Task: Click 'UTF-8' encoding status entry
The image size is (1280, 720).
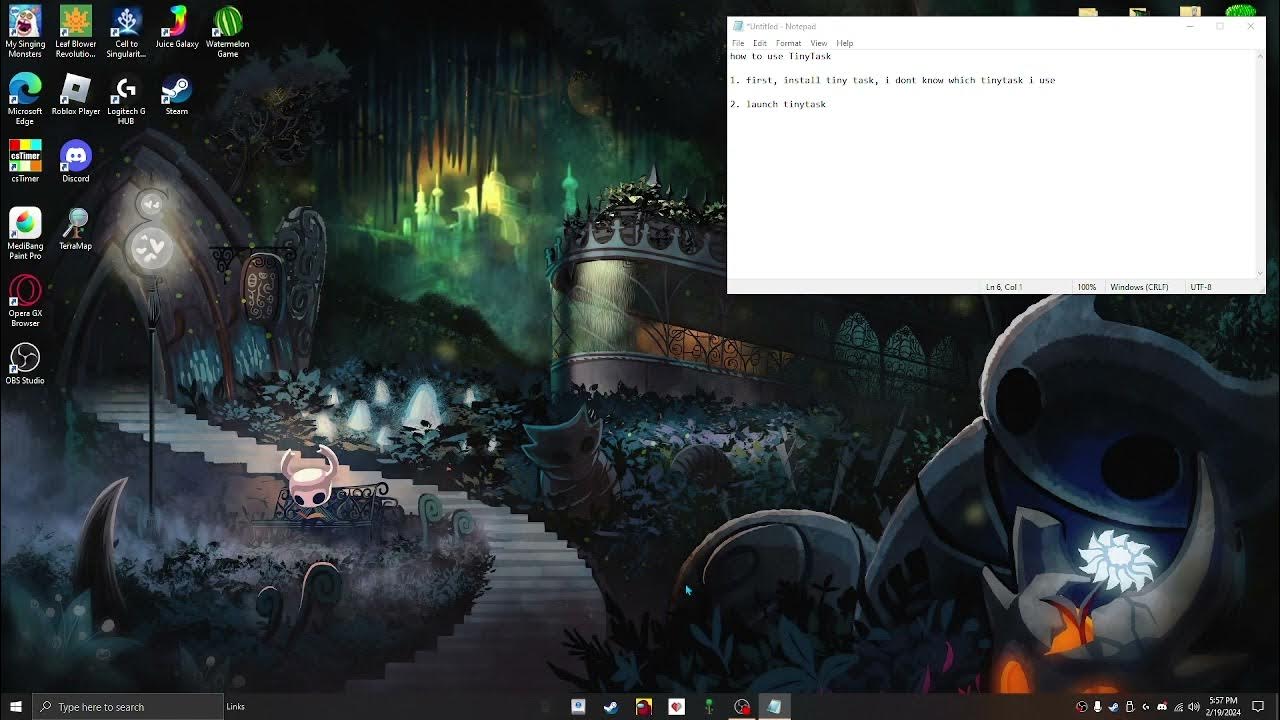Action: pos(1201,287)
